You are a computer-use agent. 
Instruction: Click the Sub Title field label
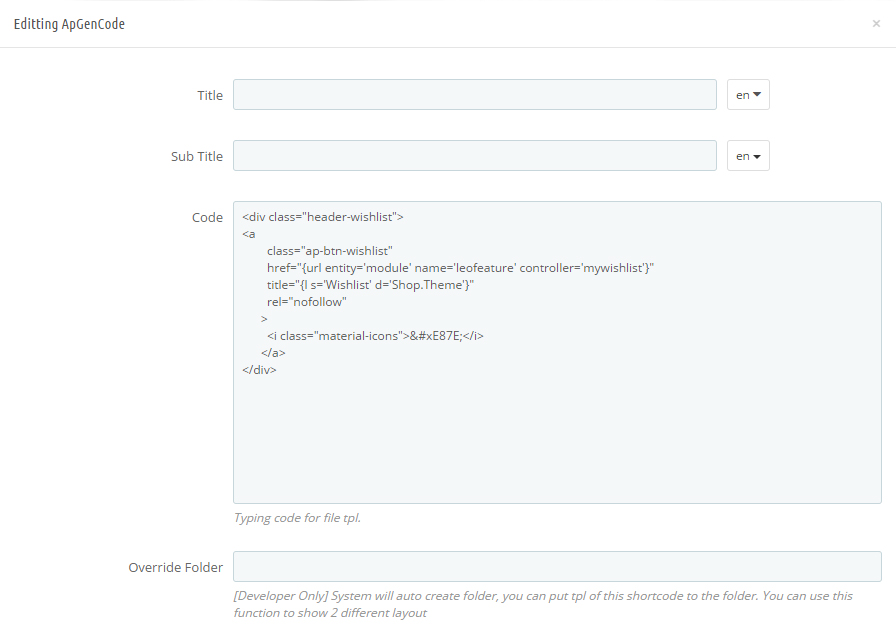coord(197,157)
